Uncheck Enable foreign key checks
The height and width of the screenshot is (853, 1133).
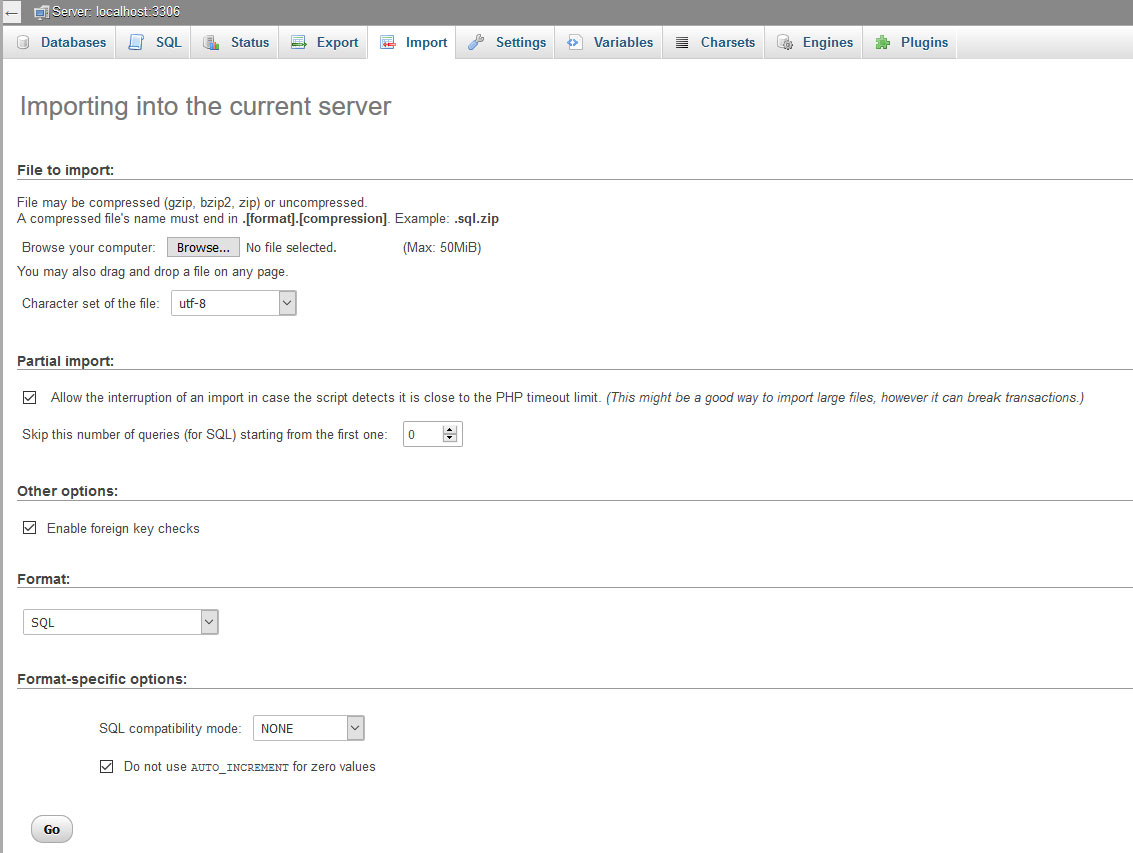click(x=30, y=528)
